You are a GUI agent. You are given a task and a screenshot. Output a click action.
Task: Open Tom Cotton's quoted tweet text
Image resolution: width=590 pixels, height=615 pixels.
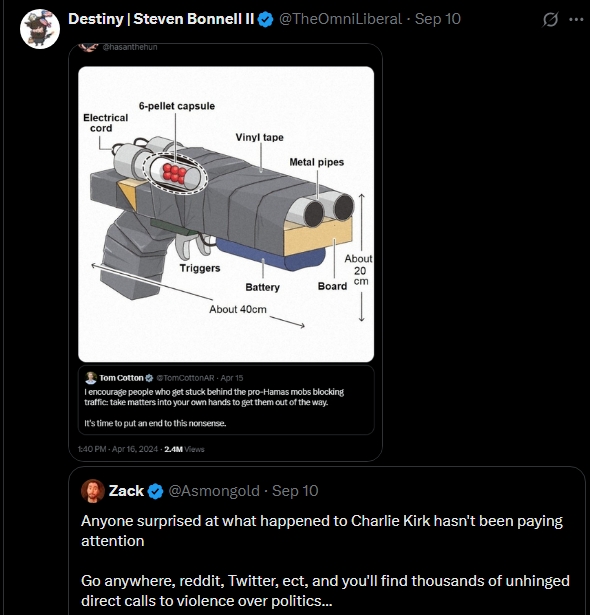tap(214, 407)
